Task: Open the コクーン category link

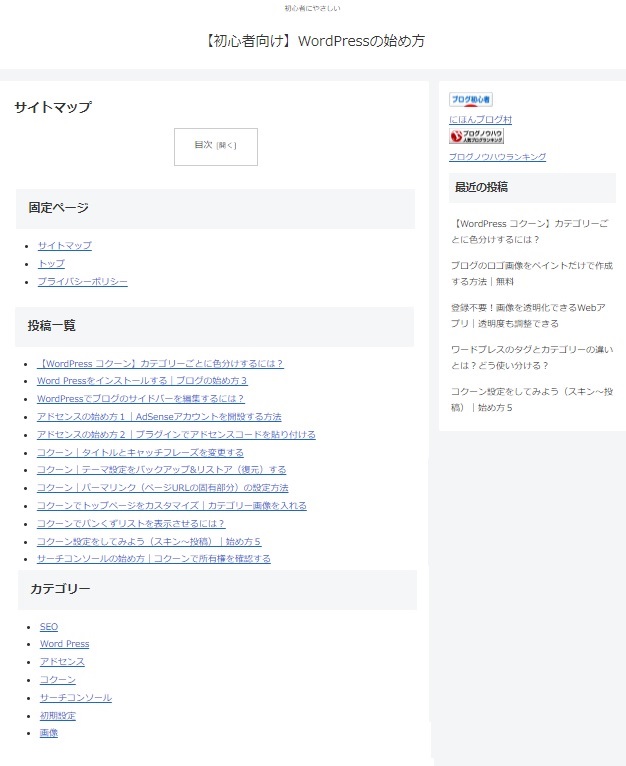Action: [58, 680]
